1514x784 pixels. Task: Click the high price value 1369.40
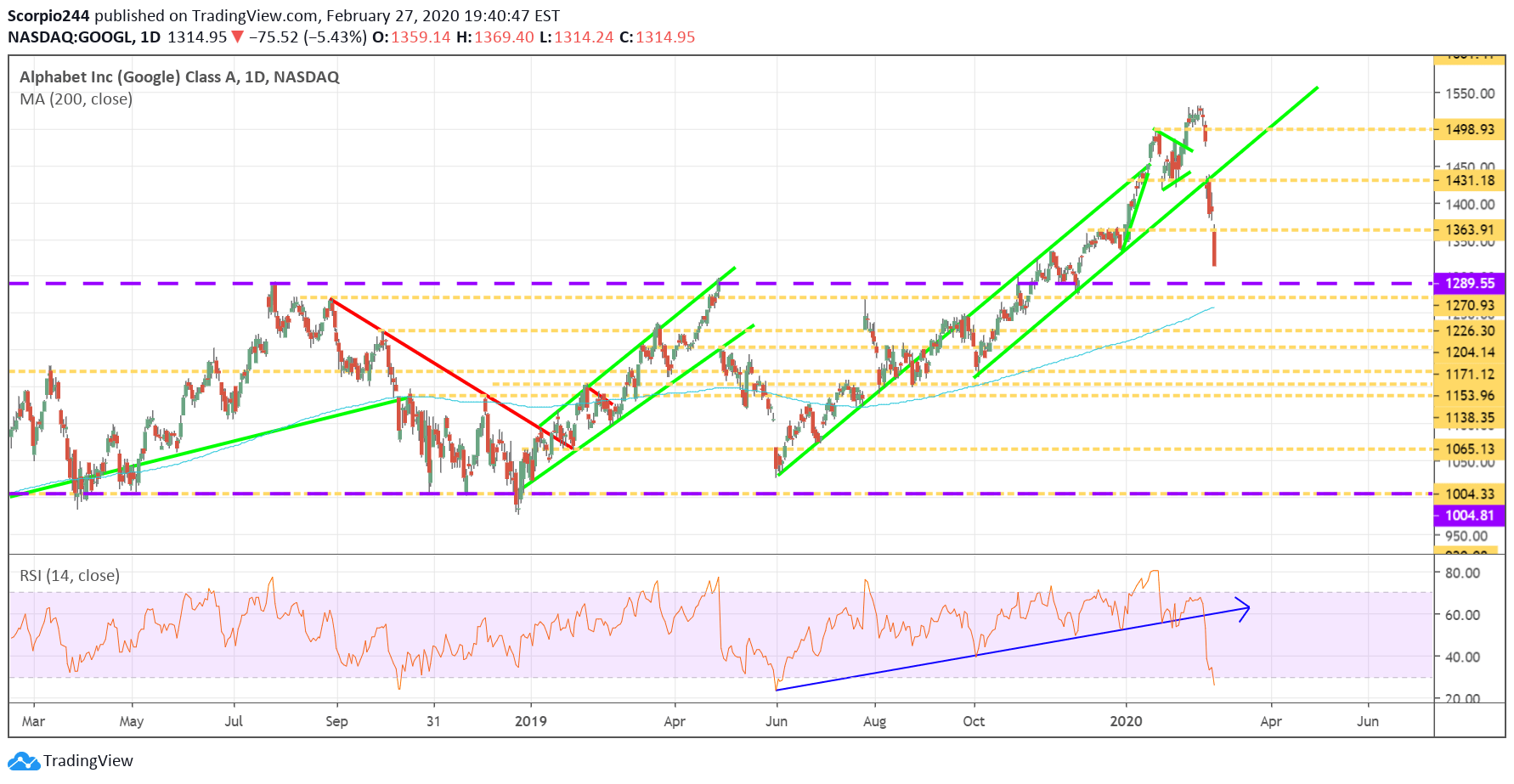[x=504, y=37]
